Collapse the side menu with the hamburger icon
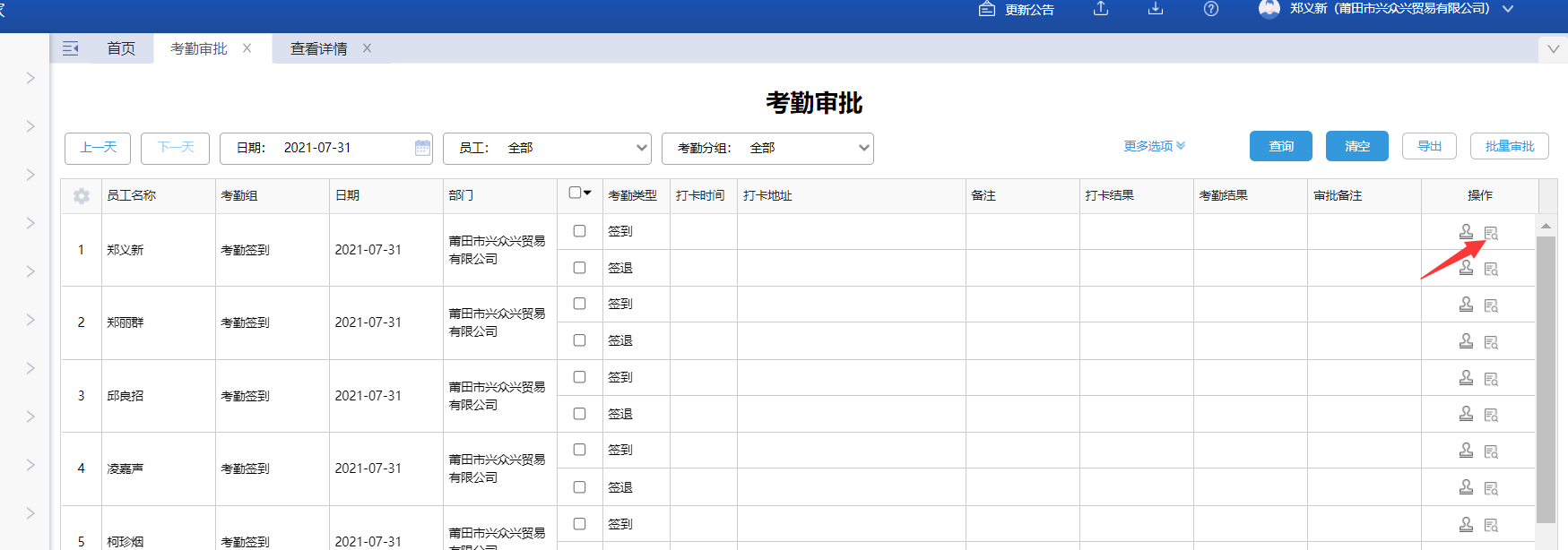 coord(70,48)
